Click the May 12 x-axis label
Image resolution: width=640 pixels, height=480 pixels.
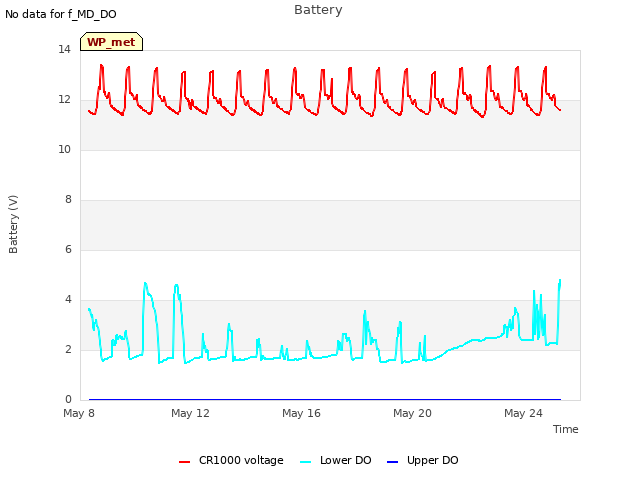point(190,413)
